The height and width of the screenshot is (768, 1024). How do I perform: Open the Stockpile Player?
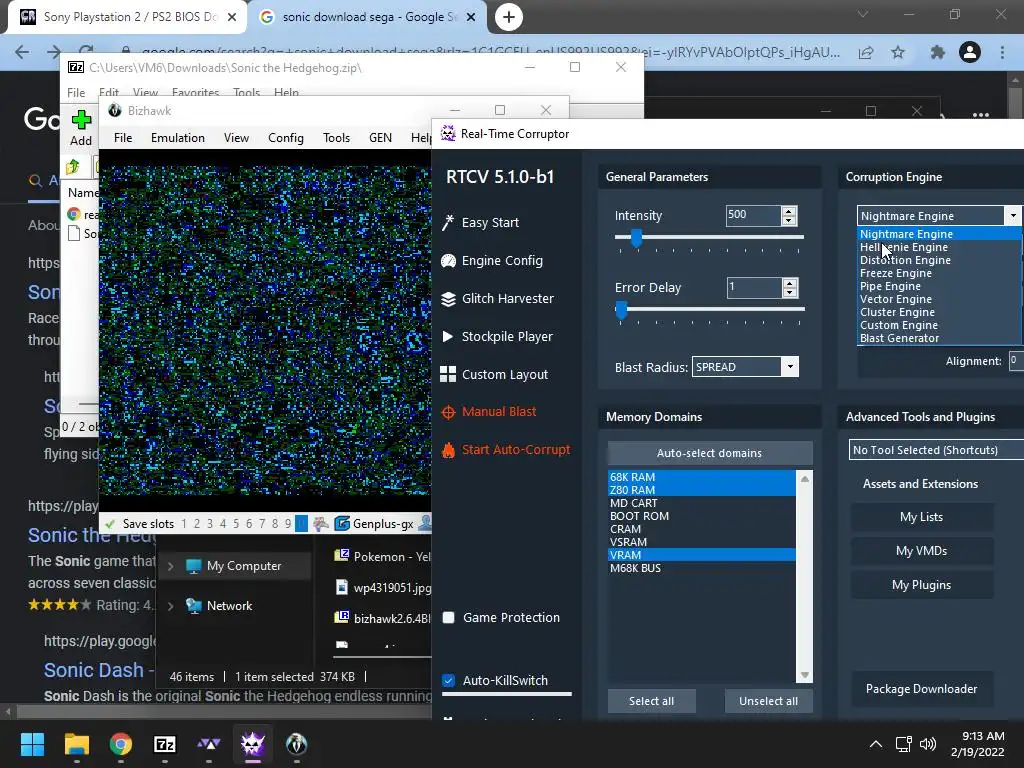[x=497, y=336]
